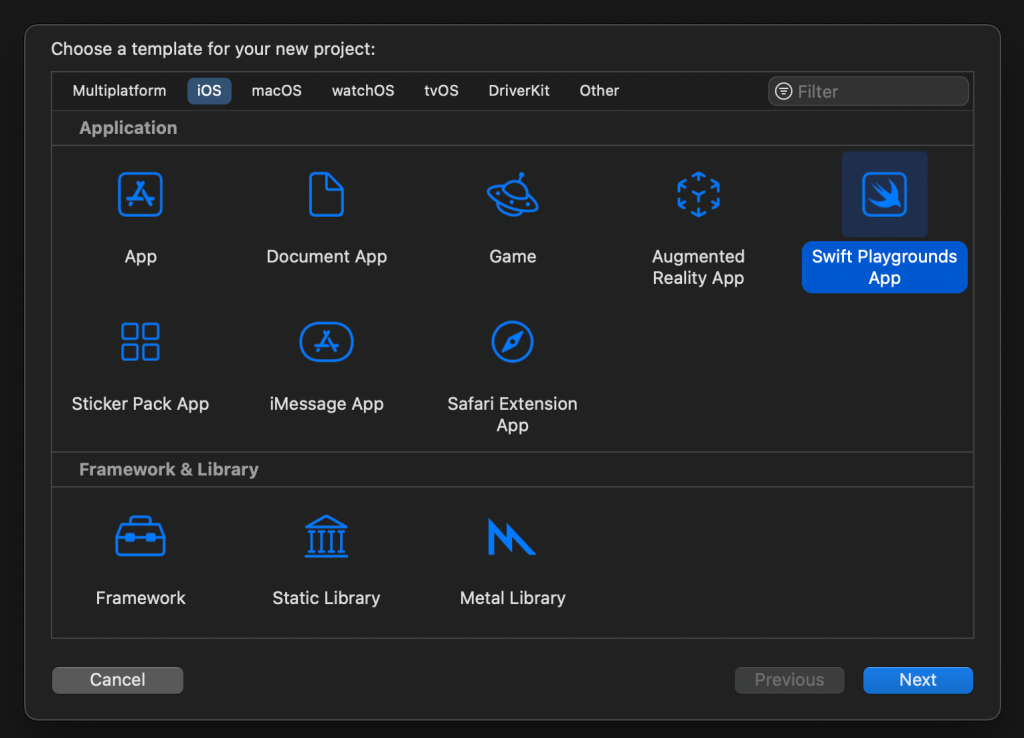The height and width of the screenshot is (738, 1024).
Task: Click the "Framework" template label
Action: tap(140, 598)
